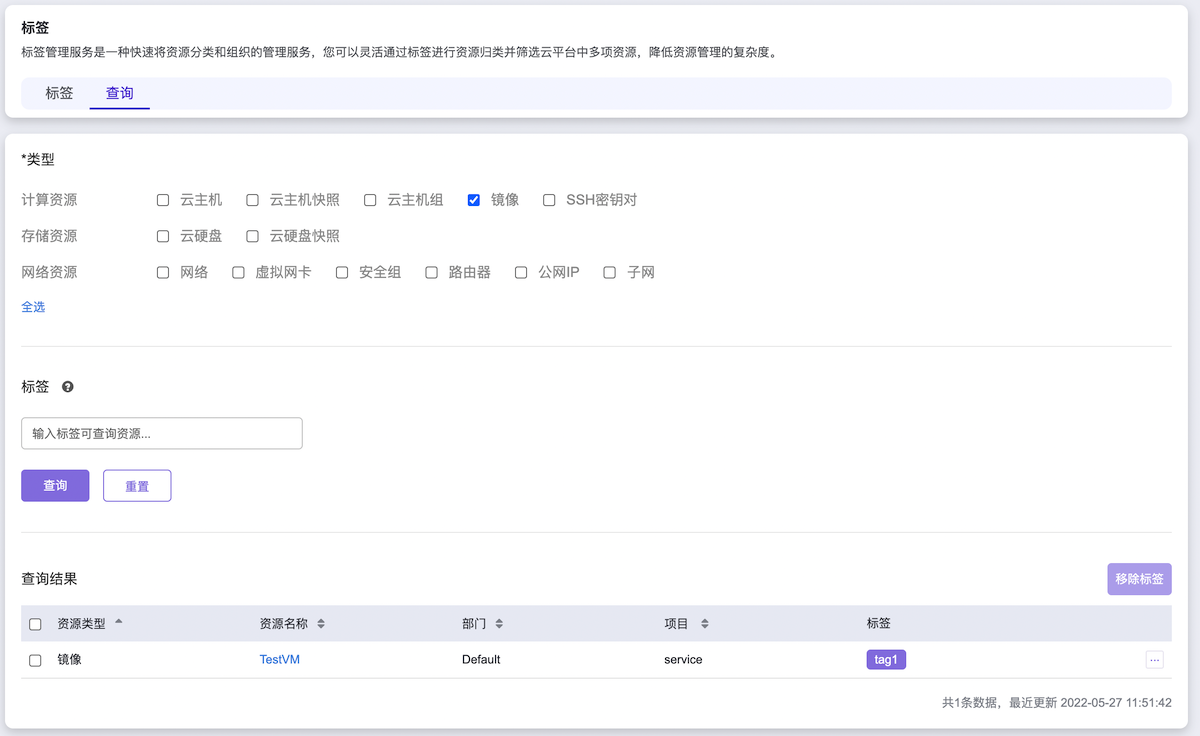
Task: Sort by 资源名称 column icon
Action: [321, 624]
